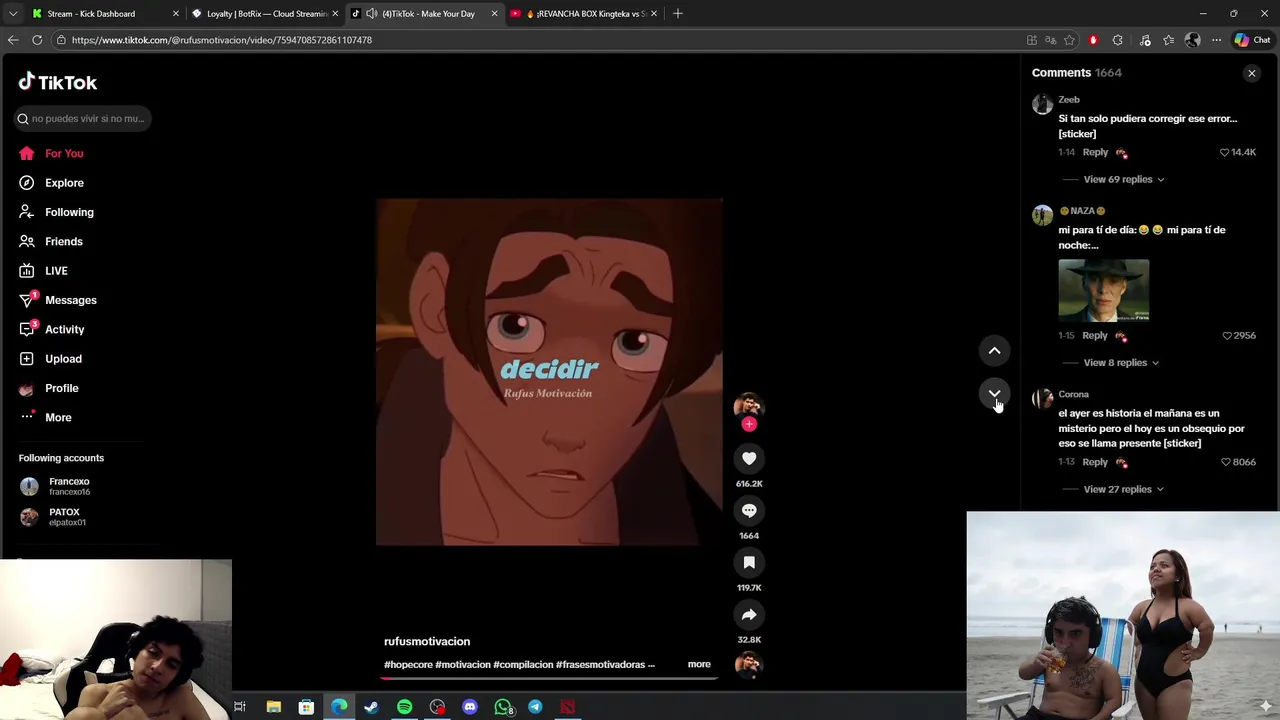This screenshot has width=1280, height=720.
Task: Like the video with the heart icon
Action: click(x=749, y=458)
